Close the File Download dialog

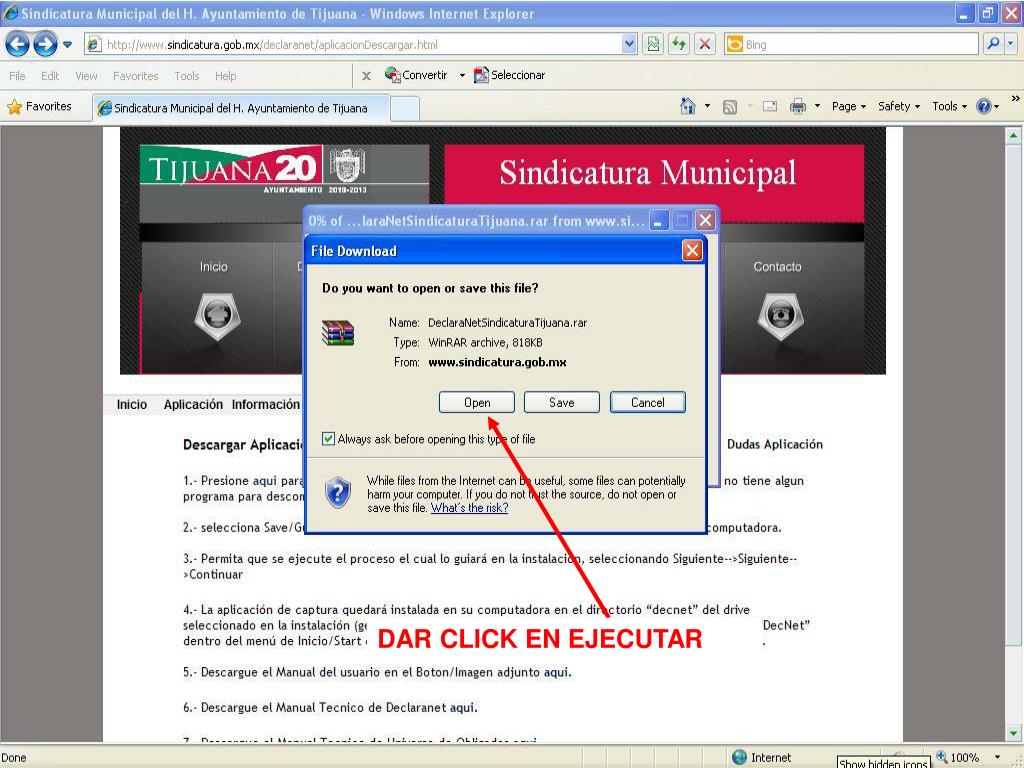pyautogui.click(x=692, y=250)
